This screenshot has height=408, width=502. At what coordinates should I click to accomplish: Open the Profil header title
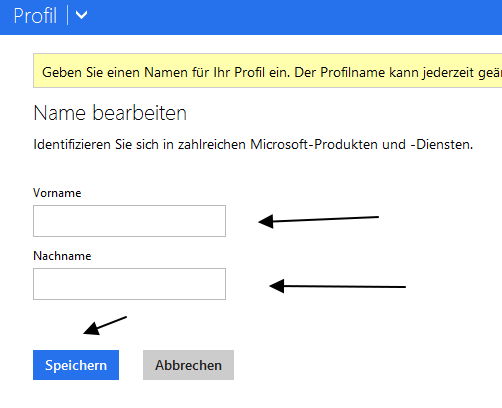point(35,15)
